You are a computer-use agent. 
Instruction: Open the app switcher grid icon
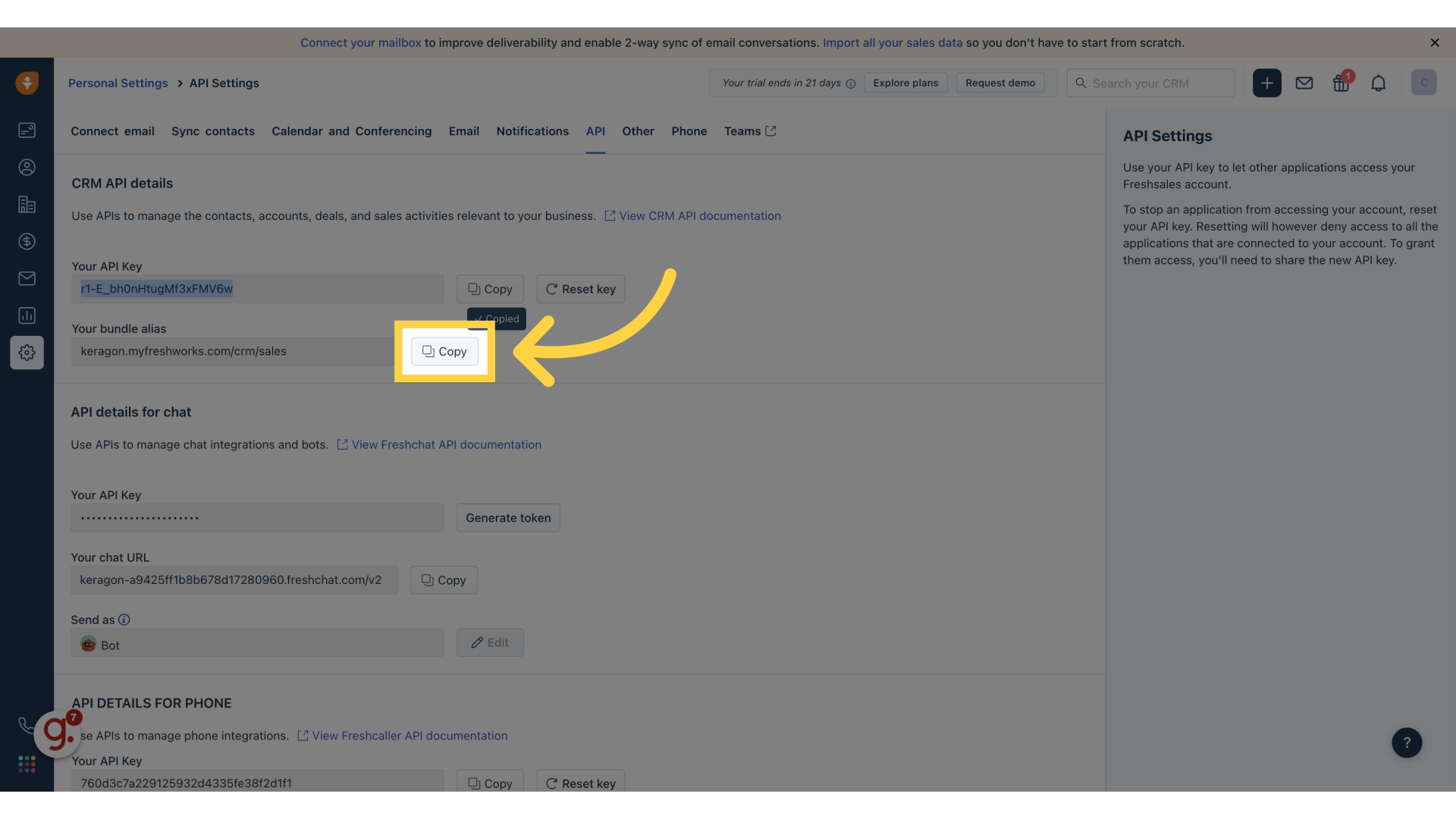click(27, 764)
